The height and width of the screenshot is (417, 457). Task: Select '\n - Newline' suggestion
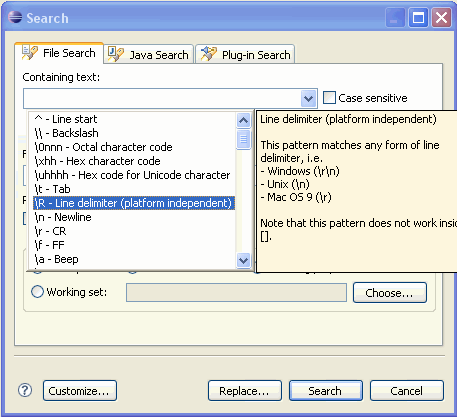(x=134, y=217)
